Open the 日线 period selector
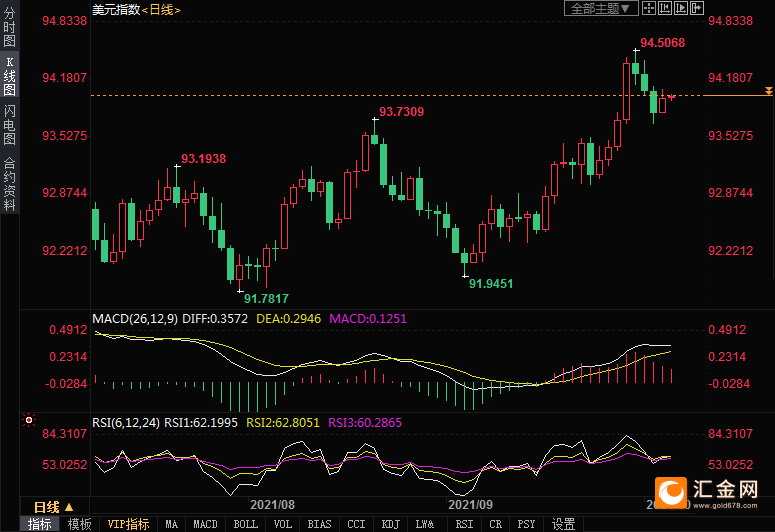This screenshot has height=532, width=775. point(53,507)
